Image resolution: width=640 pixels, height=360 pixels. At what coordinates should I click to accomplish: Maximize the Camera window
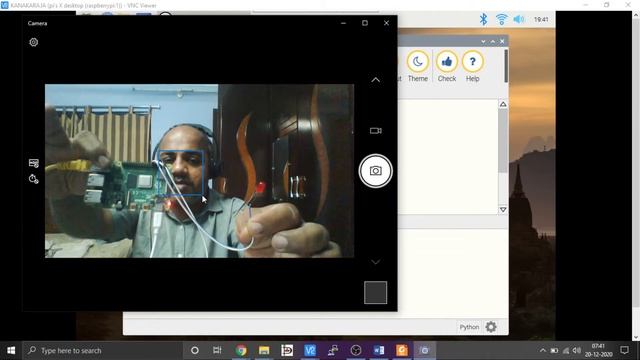365,23
